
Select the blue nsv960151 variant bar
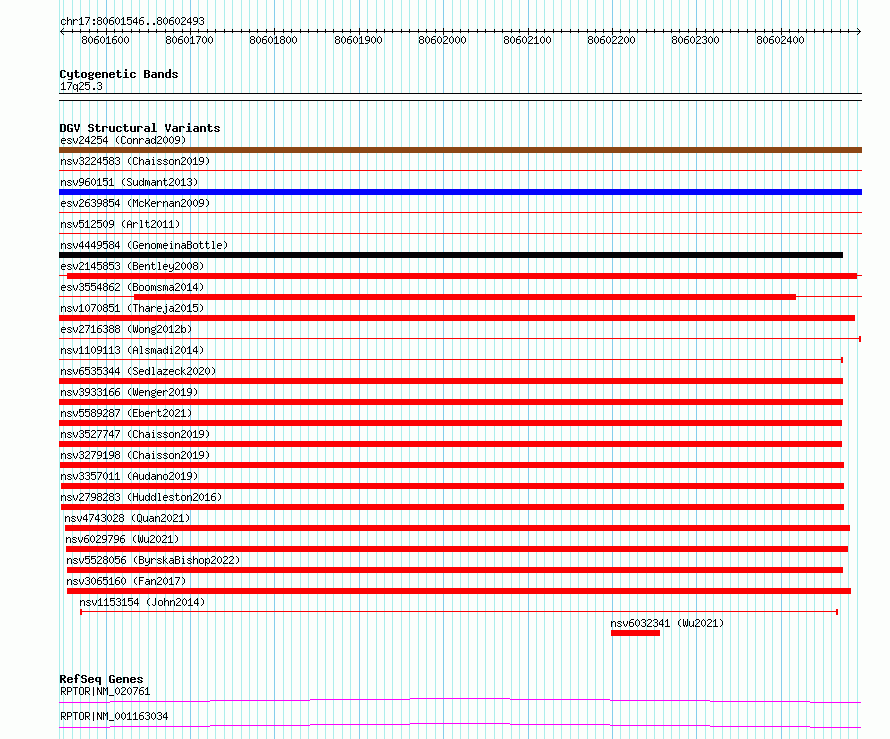pos(460,192)
